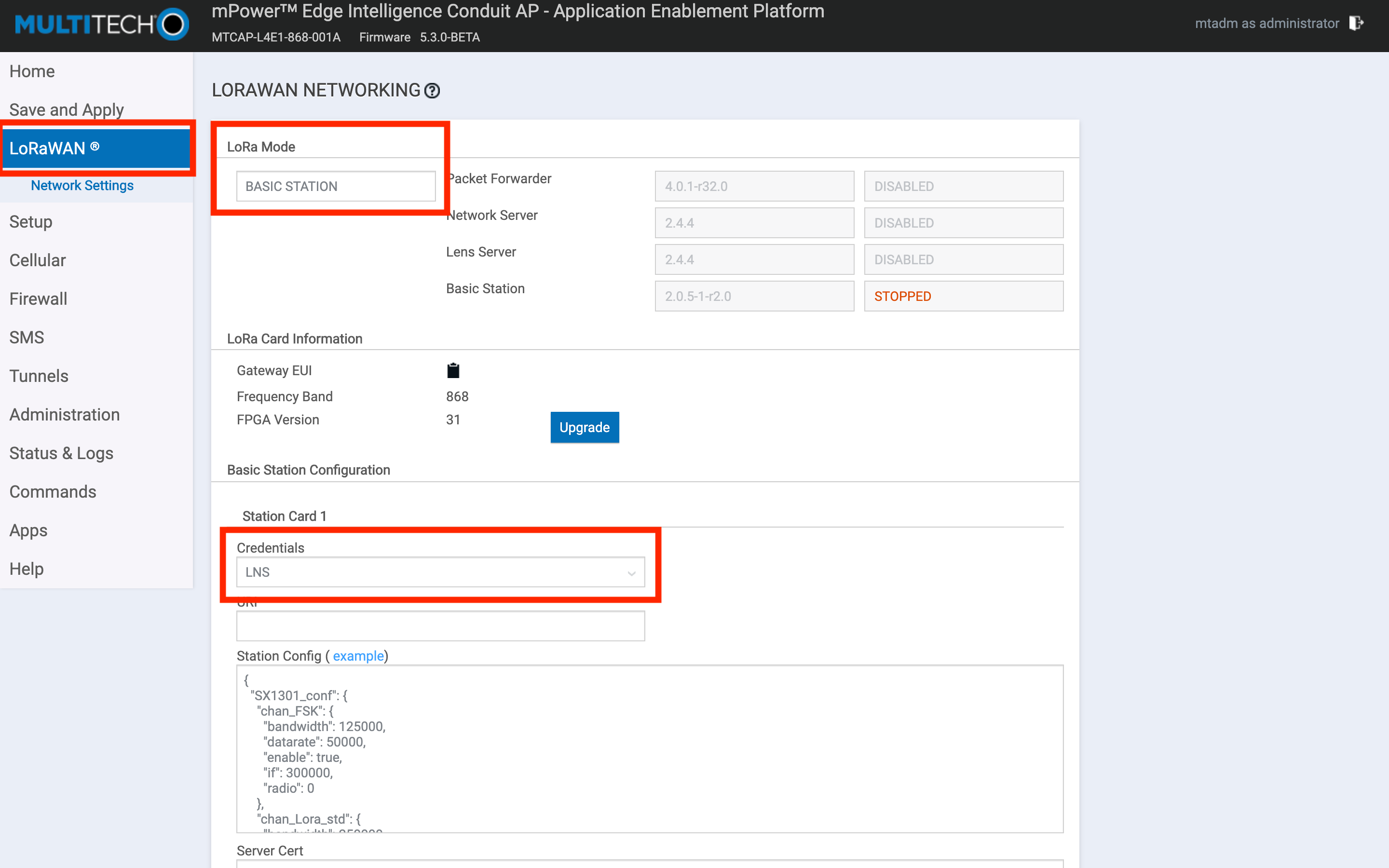Click Save and Apply menu item

(67, 109)
